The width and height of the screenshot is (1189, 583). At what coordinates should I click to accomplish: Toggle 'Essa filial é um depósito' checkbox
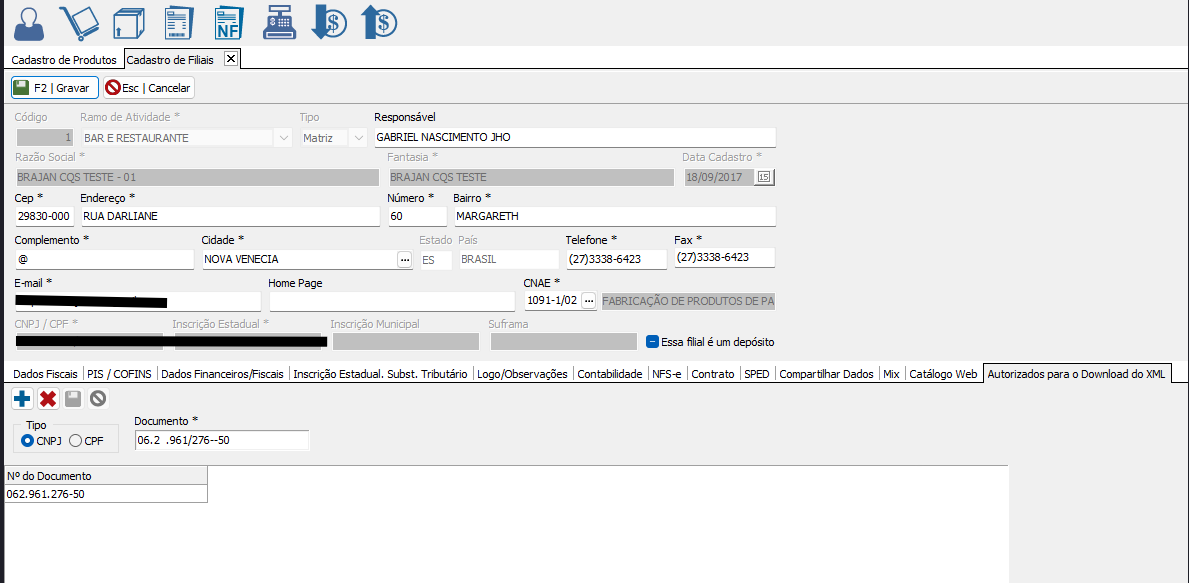coord(652,341)
